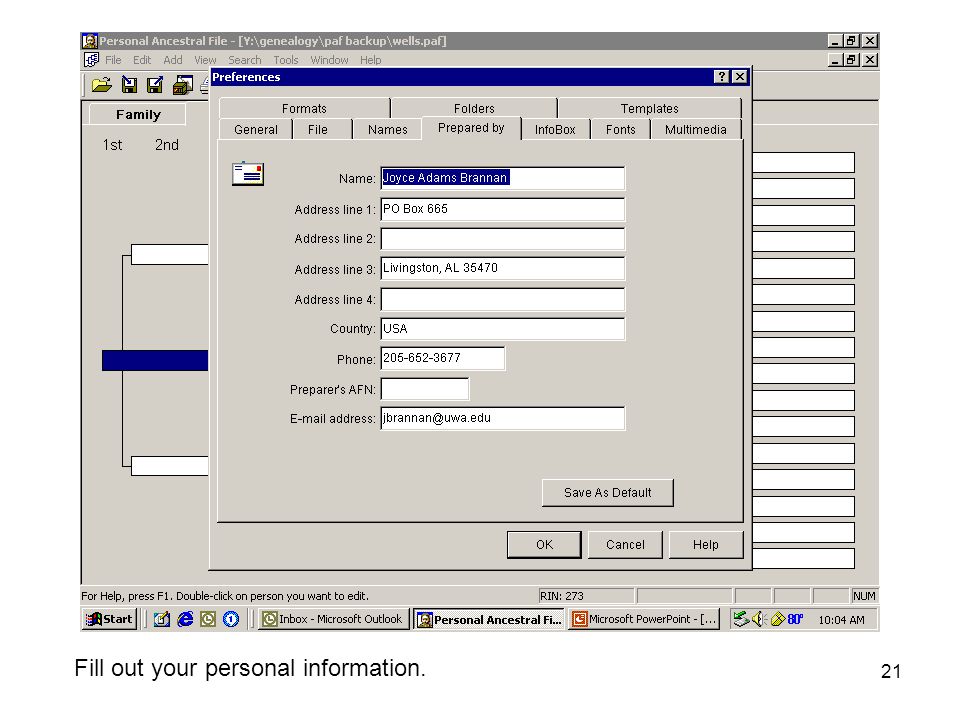Image resolution: width=960 pixels, height=720 pixels.
Task: Switch to the File tab in Preferences
Action: (x=317, y=129)
